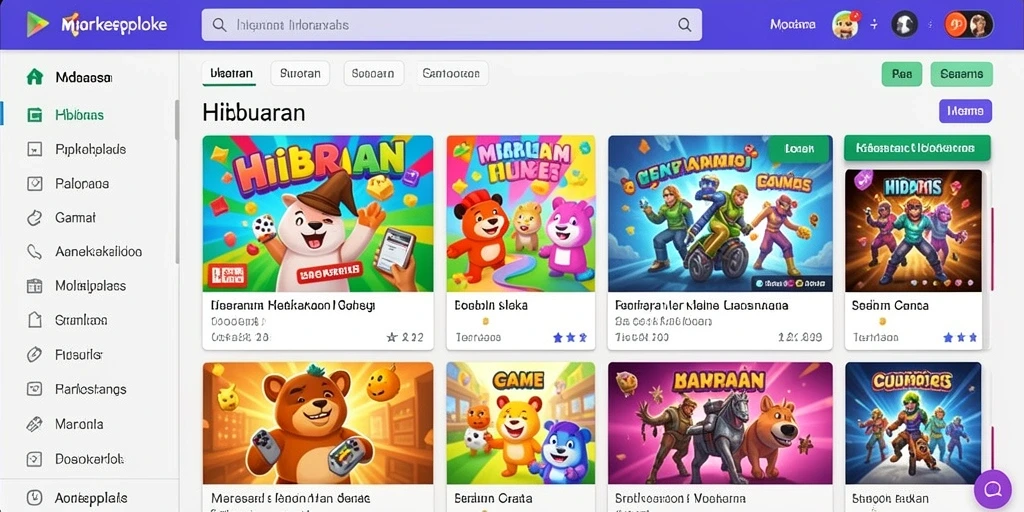
Task: Click the star rating on first game card
Action: point(405,338)
